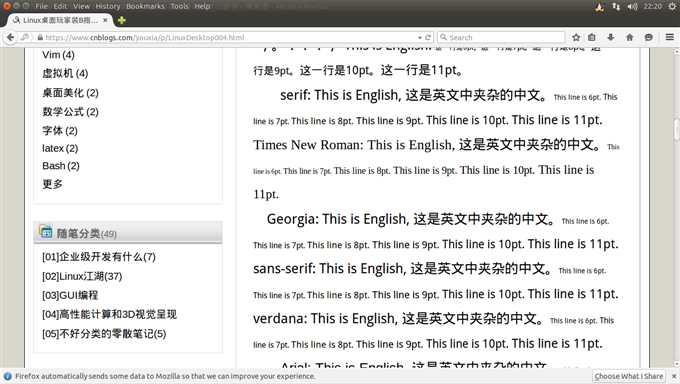
Task: Open the Tools menu
Action: tap(180, 6)
